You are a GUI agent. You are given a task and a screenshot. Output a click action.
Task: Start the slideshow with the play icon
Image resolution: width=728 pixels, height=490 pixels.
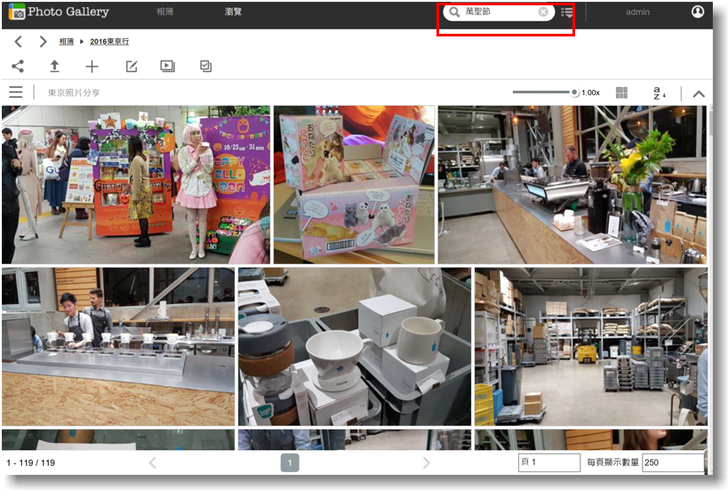coord(167,66)
